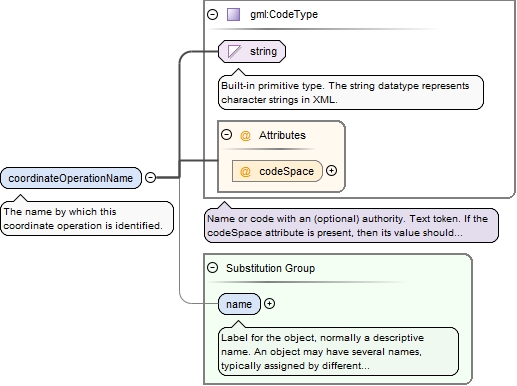Click the @ icon beside Attributes
The height and width of the screenshot is (386, 517).
(x=245, y=135)
